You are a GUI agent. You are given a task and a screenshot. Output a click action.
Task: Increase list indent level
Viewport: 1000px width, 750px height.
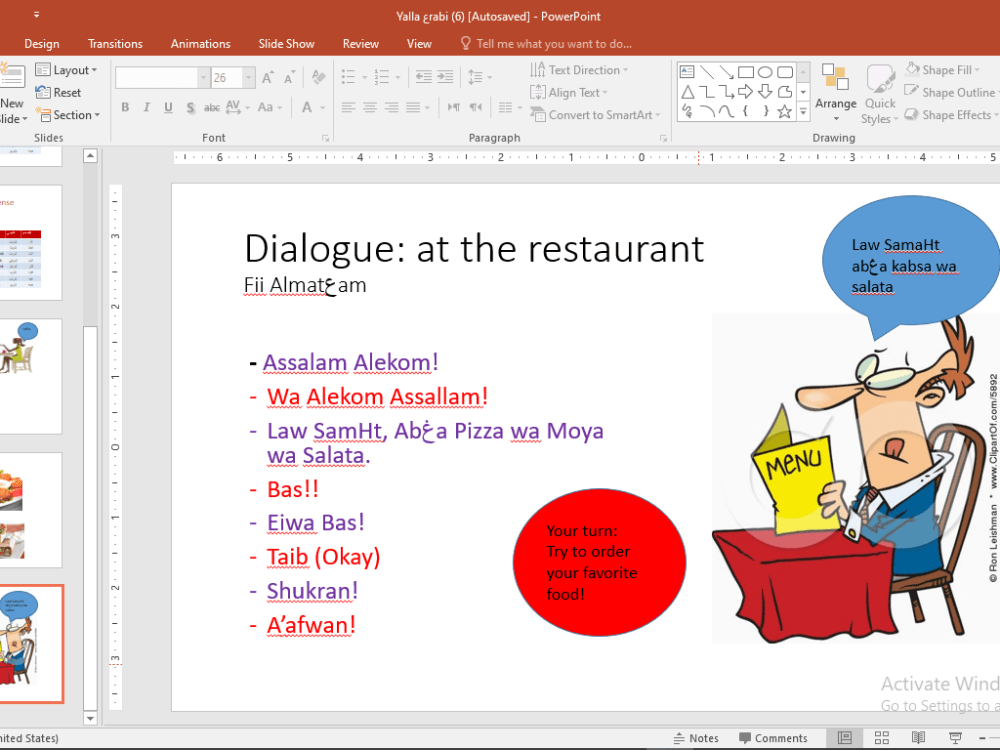(x=445, y=78)
